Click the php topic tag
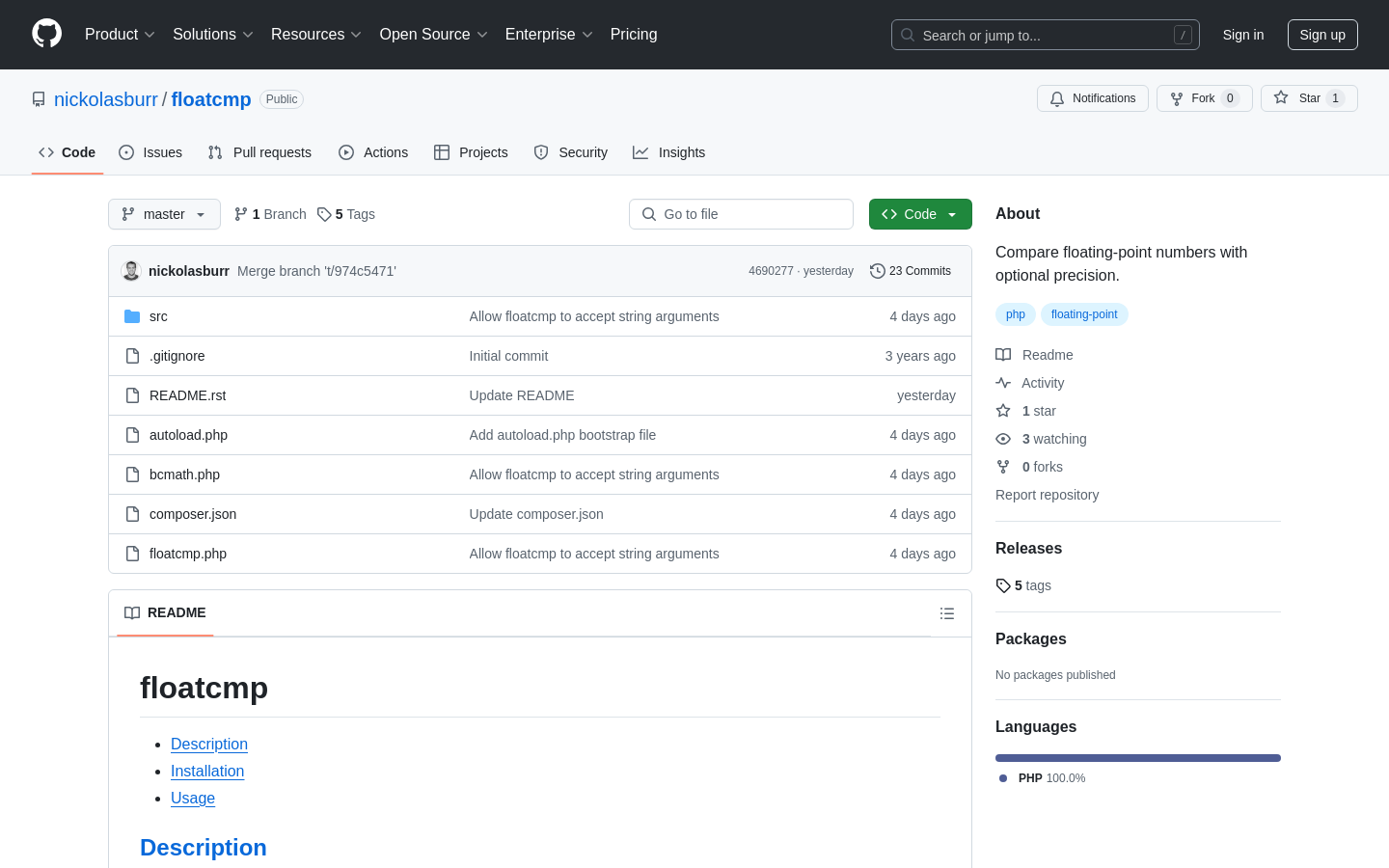Image resolution: width=1389 pixels, height=868 pixels. coord(1016,314)
